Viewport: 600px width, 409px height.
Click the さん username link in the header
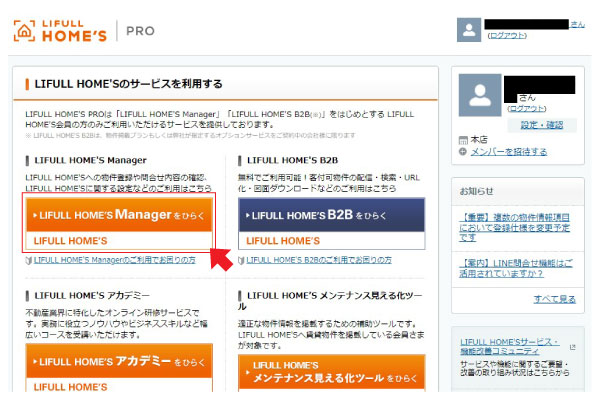pyautogui.click(x=577, y=24)
